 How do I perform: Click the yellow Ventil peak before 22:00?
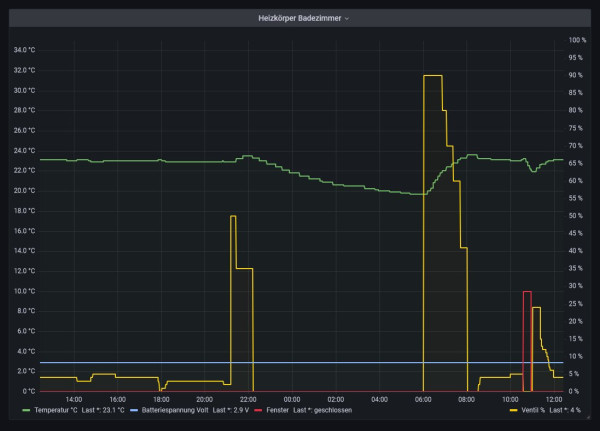[233, 217]
